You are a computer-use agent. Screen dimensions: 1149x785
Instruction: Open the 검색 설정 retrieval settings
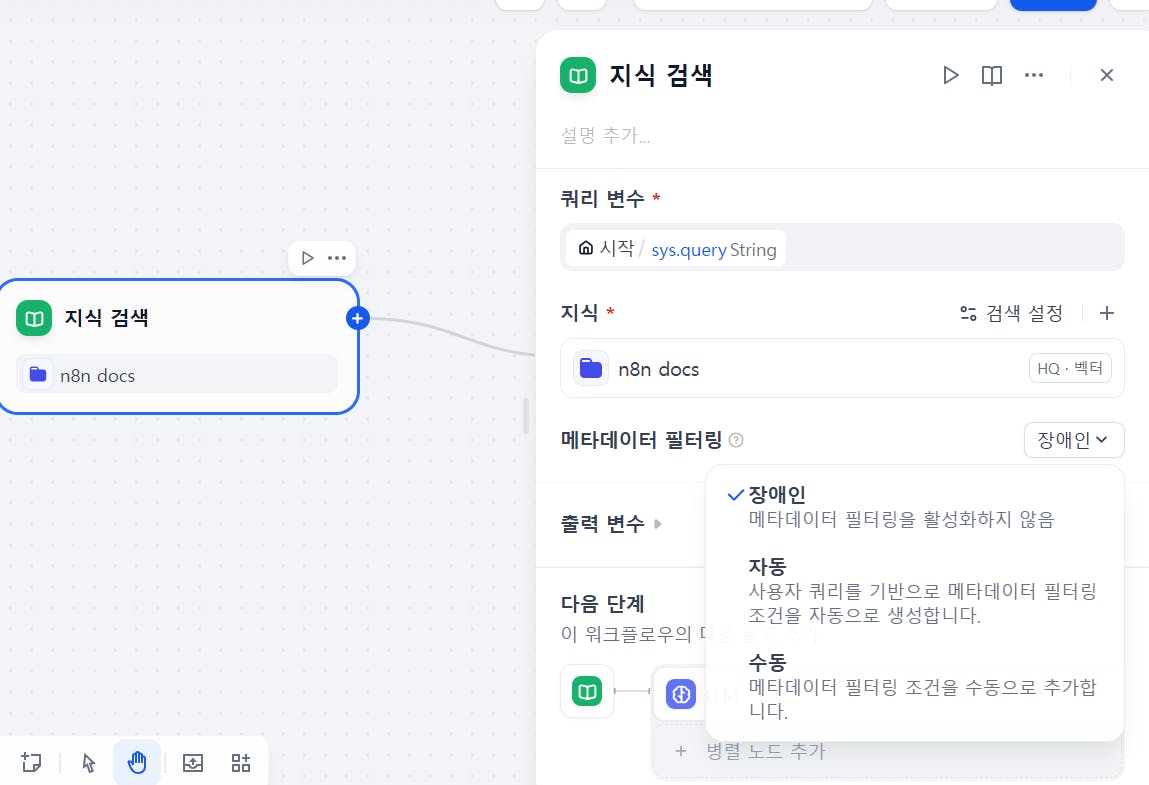pos(1011,313)
